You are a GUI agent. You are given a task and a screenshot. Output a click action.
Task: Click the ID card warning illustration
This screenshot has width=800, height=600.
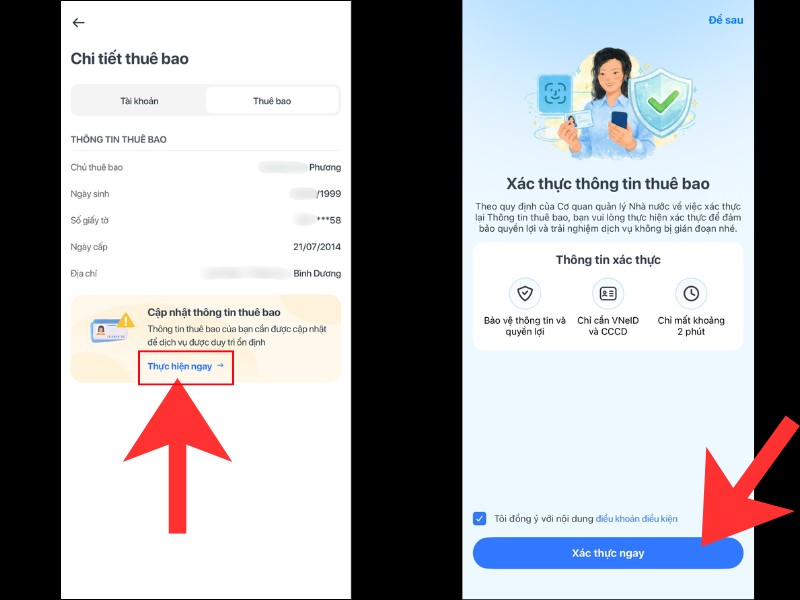point(112,328)
